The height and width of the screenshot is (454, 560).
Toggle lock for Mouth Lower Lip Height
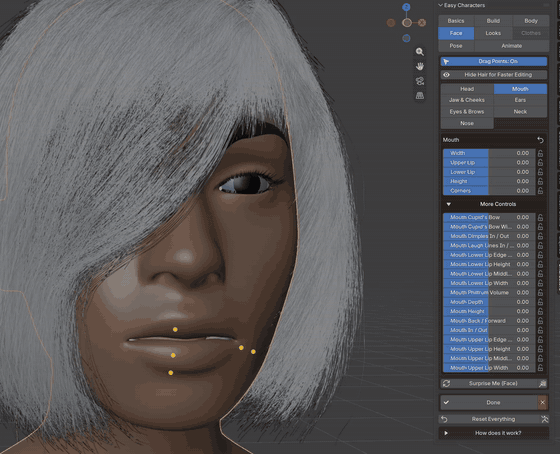coord(540,264)
